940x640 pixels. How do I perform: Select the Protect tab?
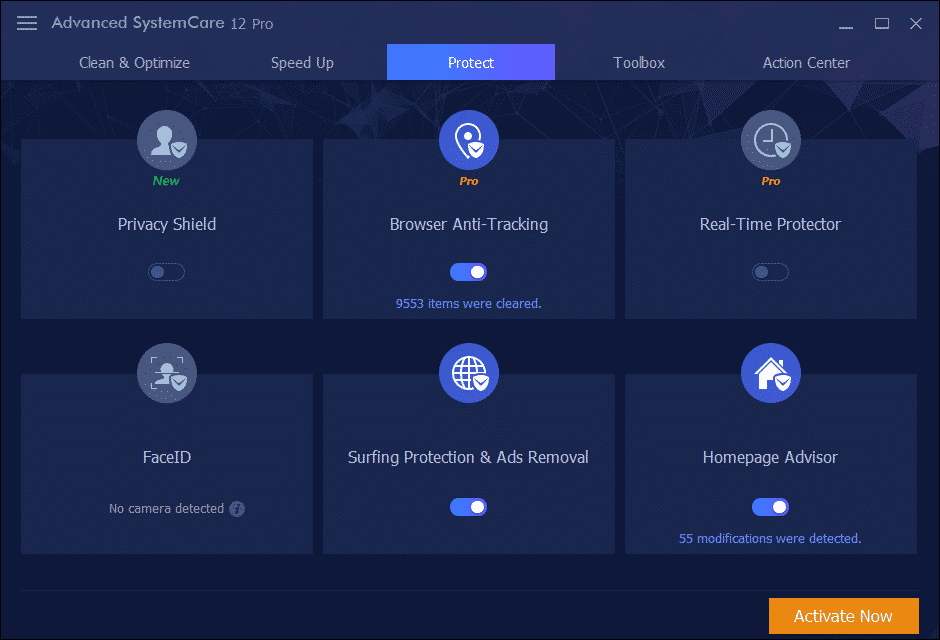(x=471, y=62)
